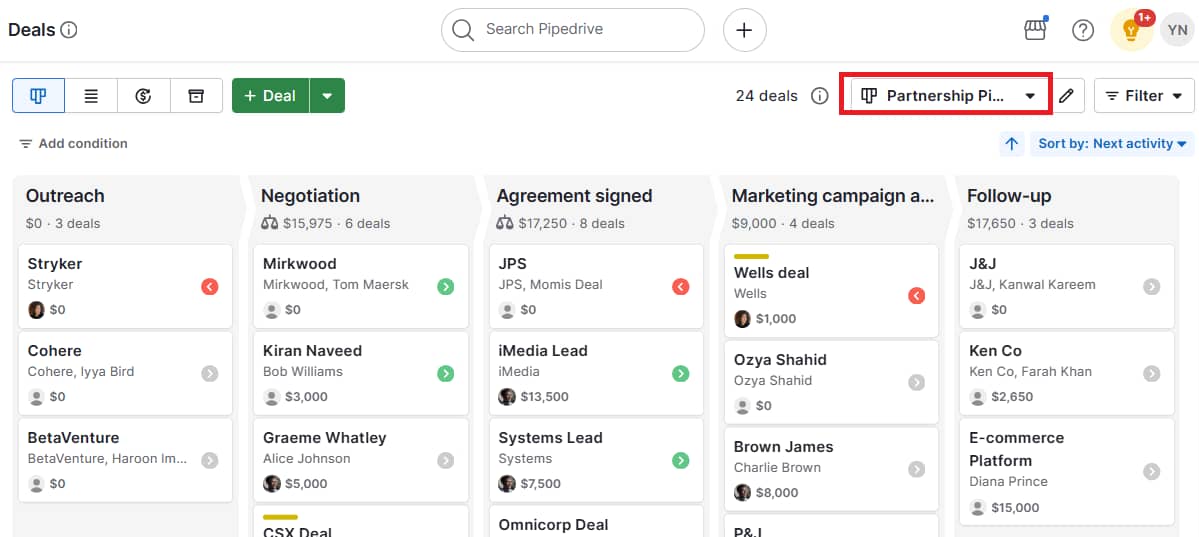Click Add condition
This screenshot has height=537, width=1199.
point(73,144)
